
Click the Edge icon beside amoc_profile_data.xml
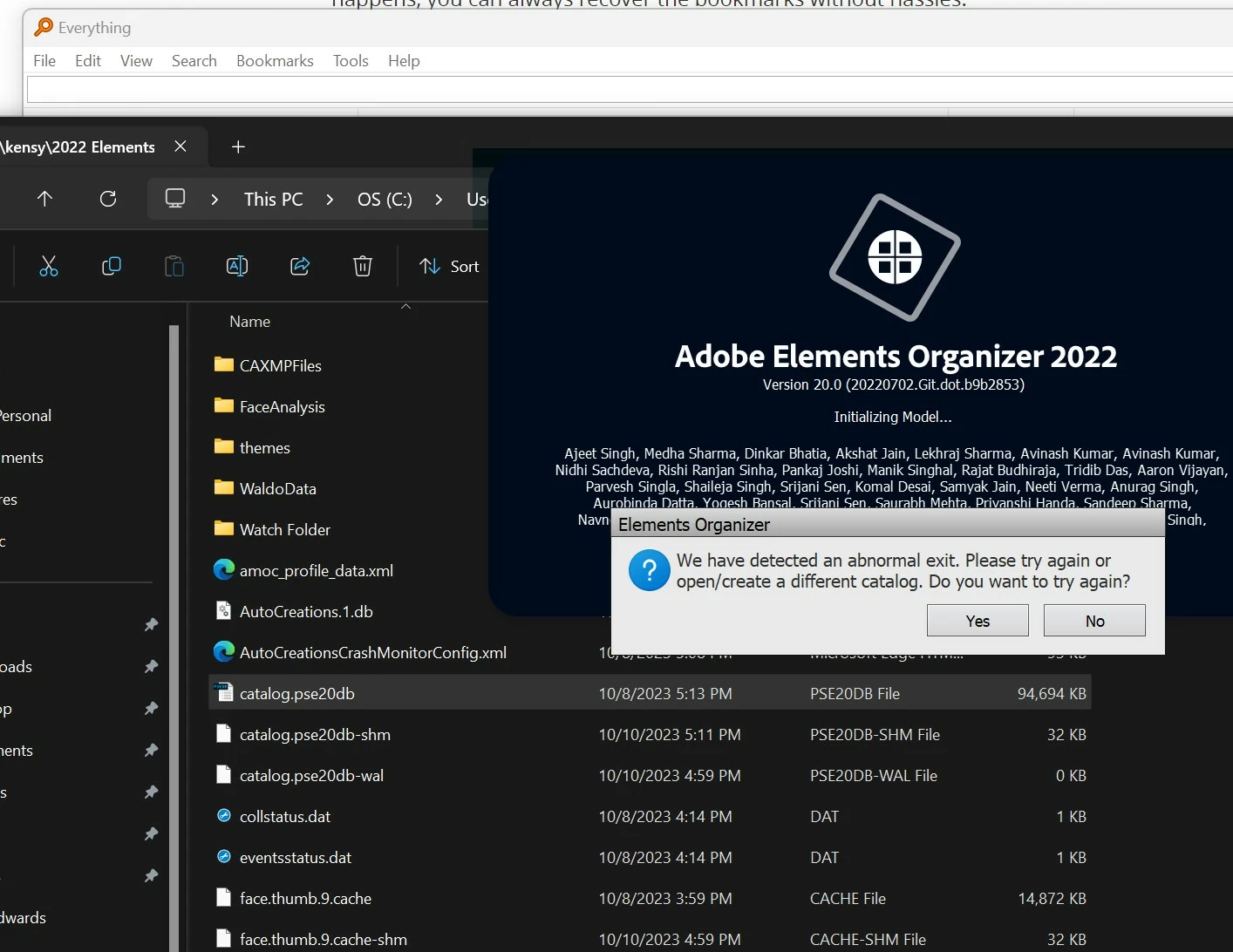pyautogui.click(x=224, y=569)
